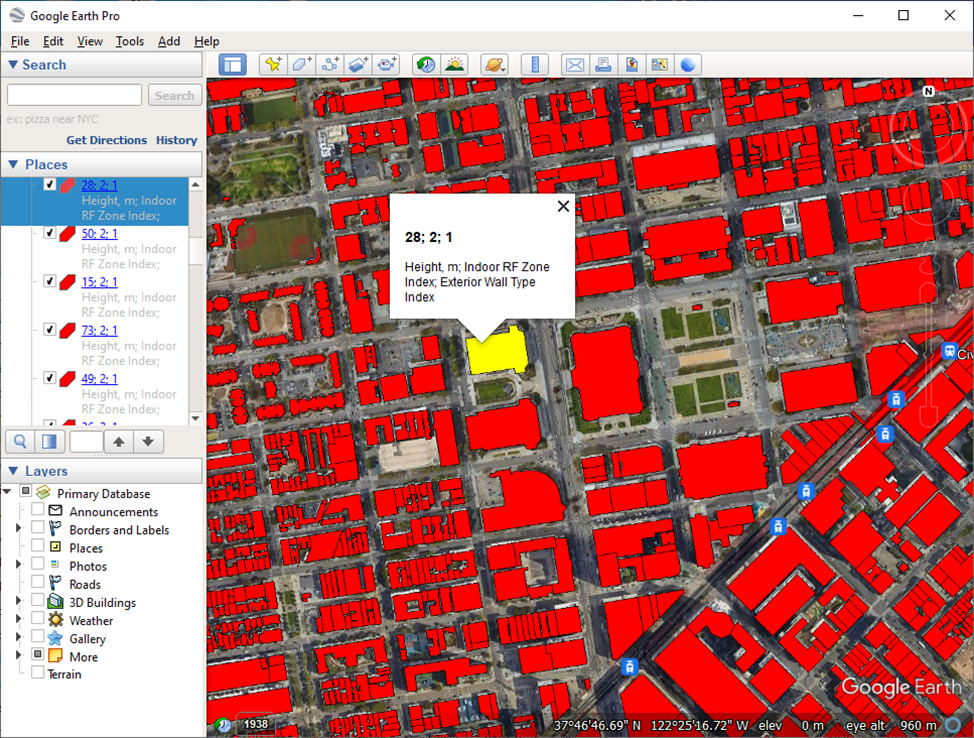Viewport: 974px width, 738px height.
Task: Enable the Roads layer checkbox
Action: (x=37, y=583)
